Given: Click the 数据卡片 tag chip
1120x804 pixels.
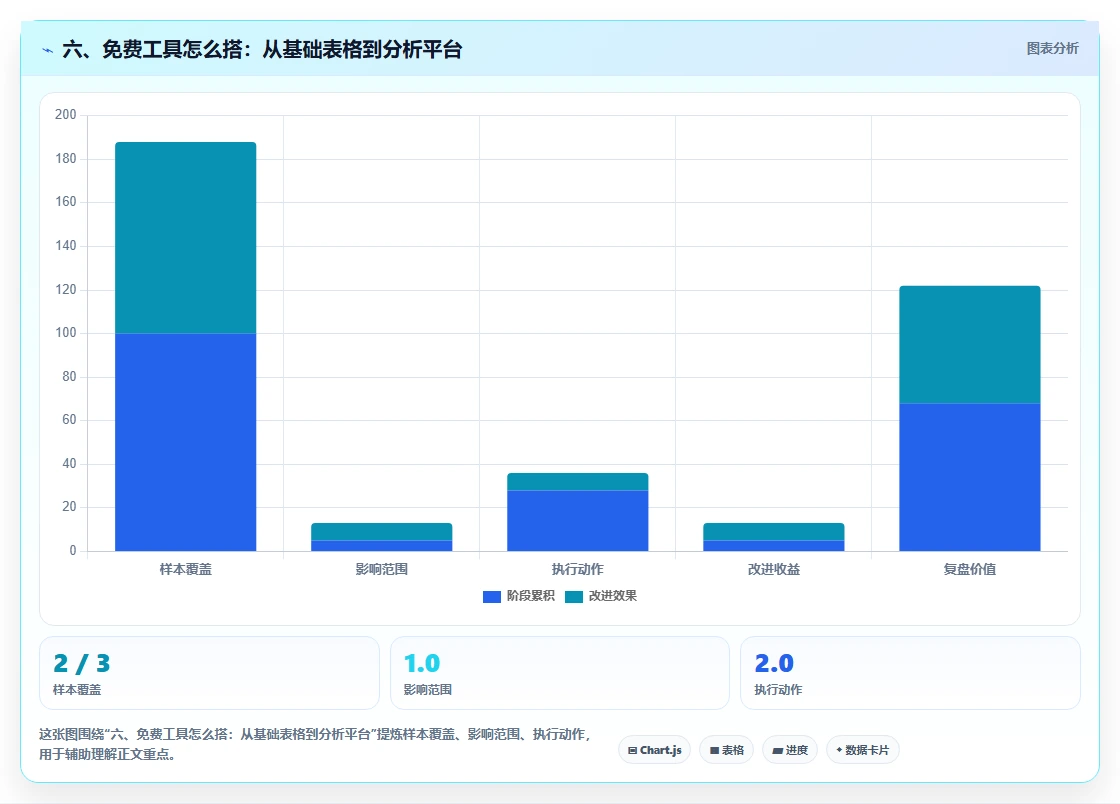Looking at the screenshot, I should pyautogui.click(x=863, y=750).
